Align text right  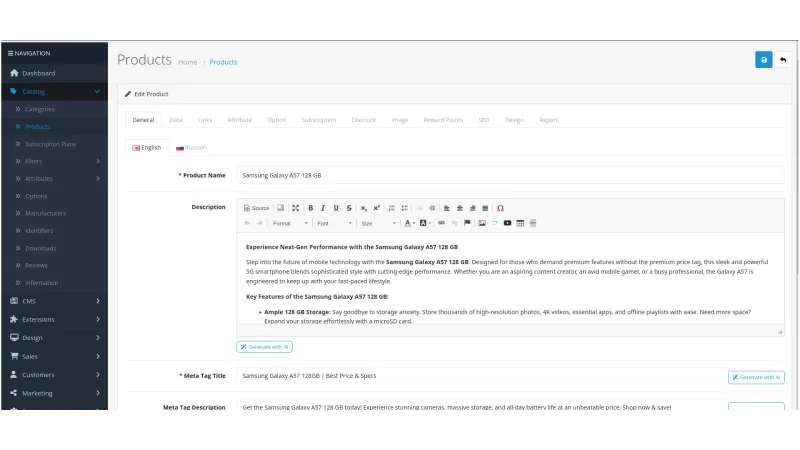(472, 208)
